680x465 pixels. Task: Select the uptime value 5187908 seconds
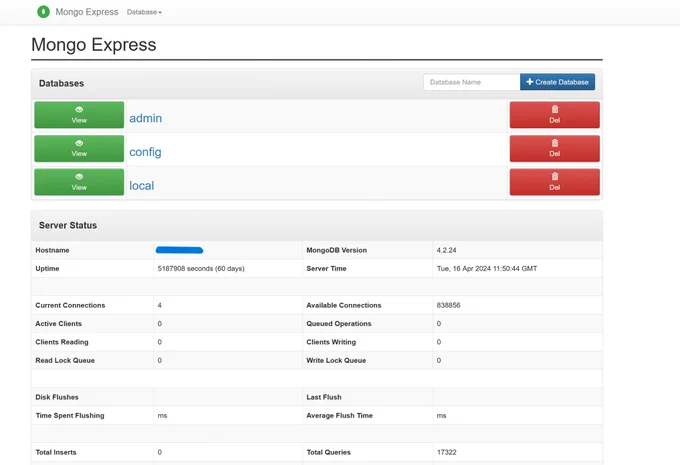pos(201,269)
